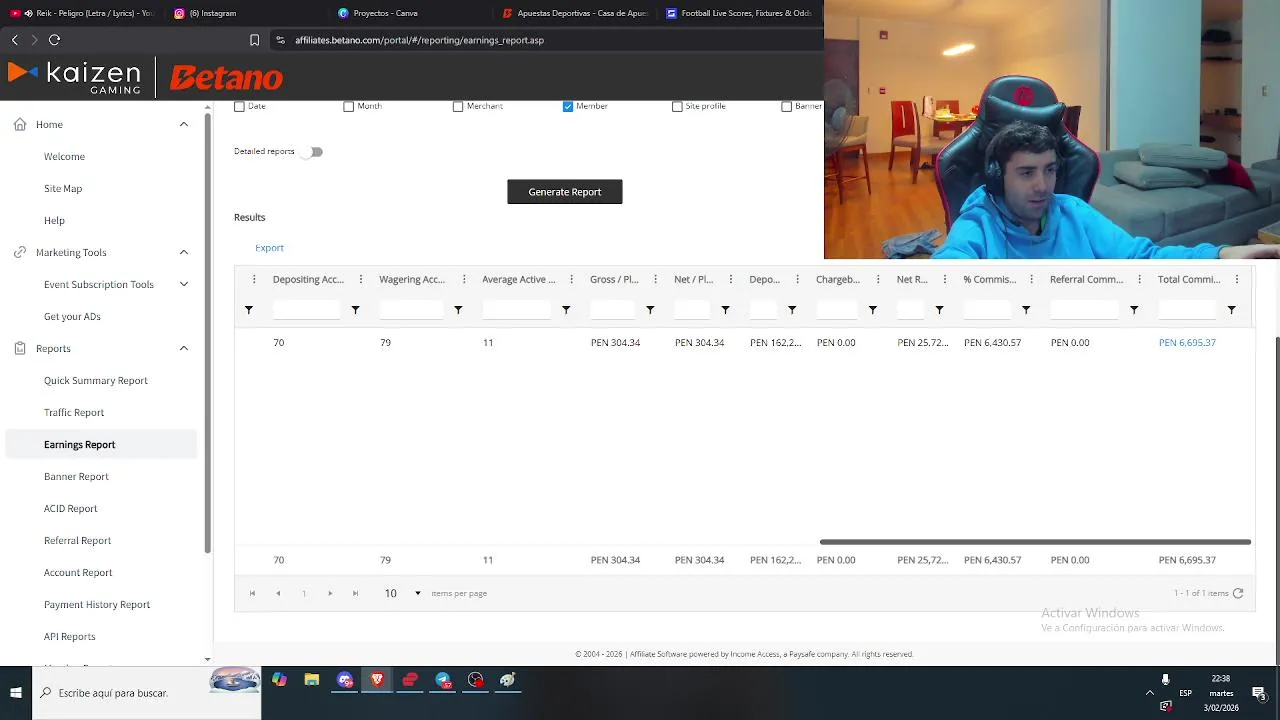
Task: Go back with browser back arrow
Action: coord(14,40)
